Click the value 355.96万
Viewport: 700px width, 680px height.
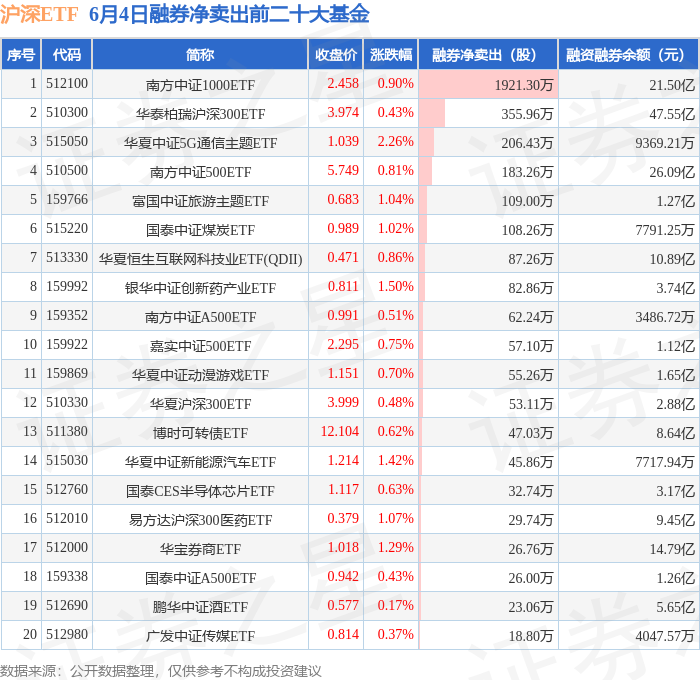[527, 114]
